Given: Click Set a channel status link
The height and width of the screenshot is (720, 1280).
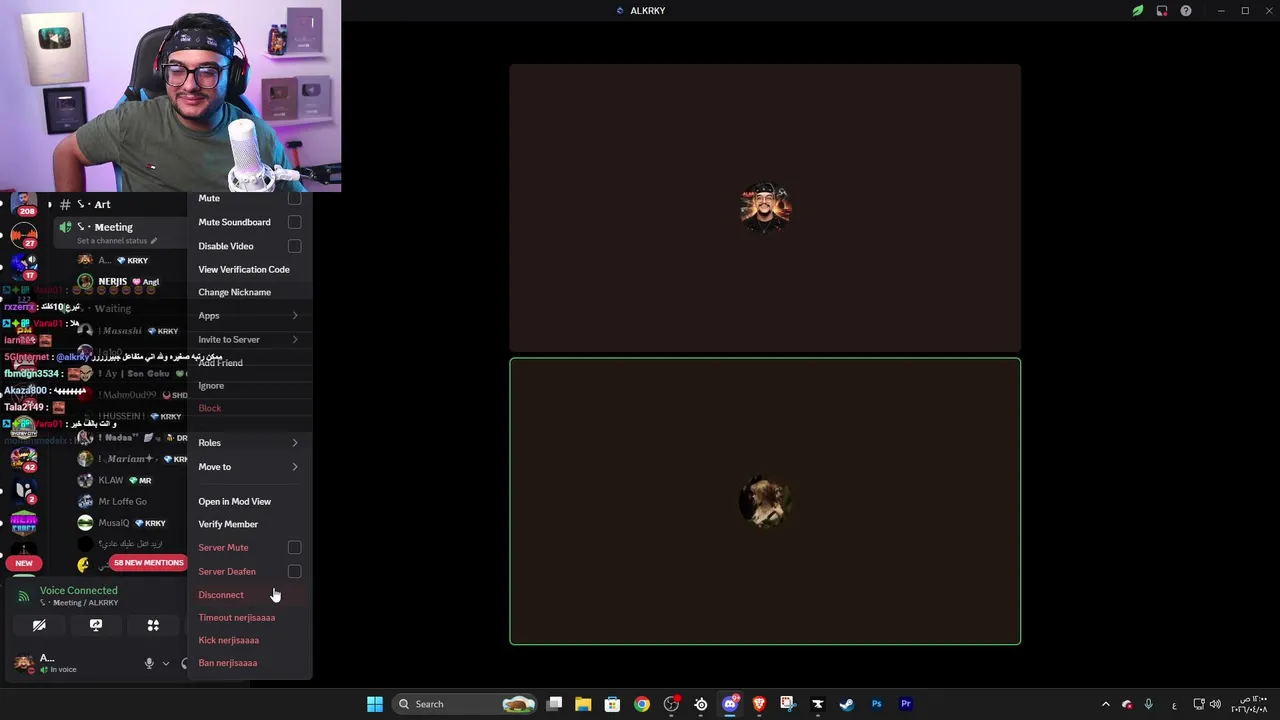Looking at the screenshot, I should tap(117, 241).
